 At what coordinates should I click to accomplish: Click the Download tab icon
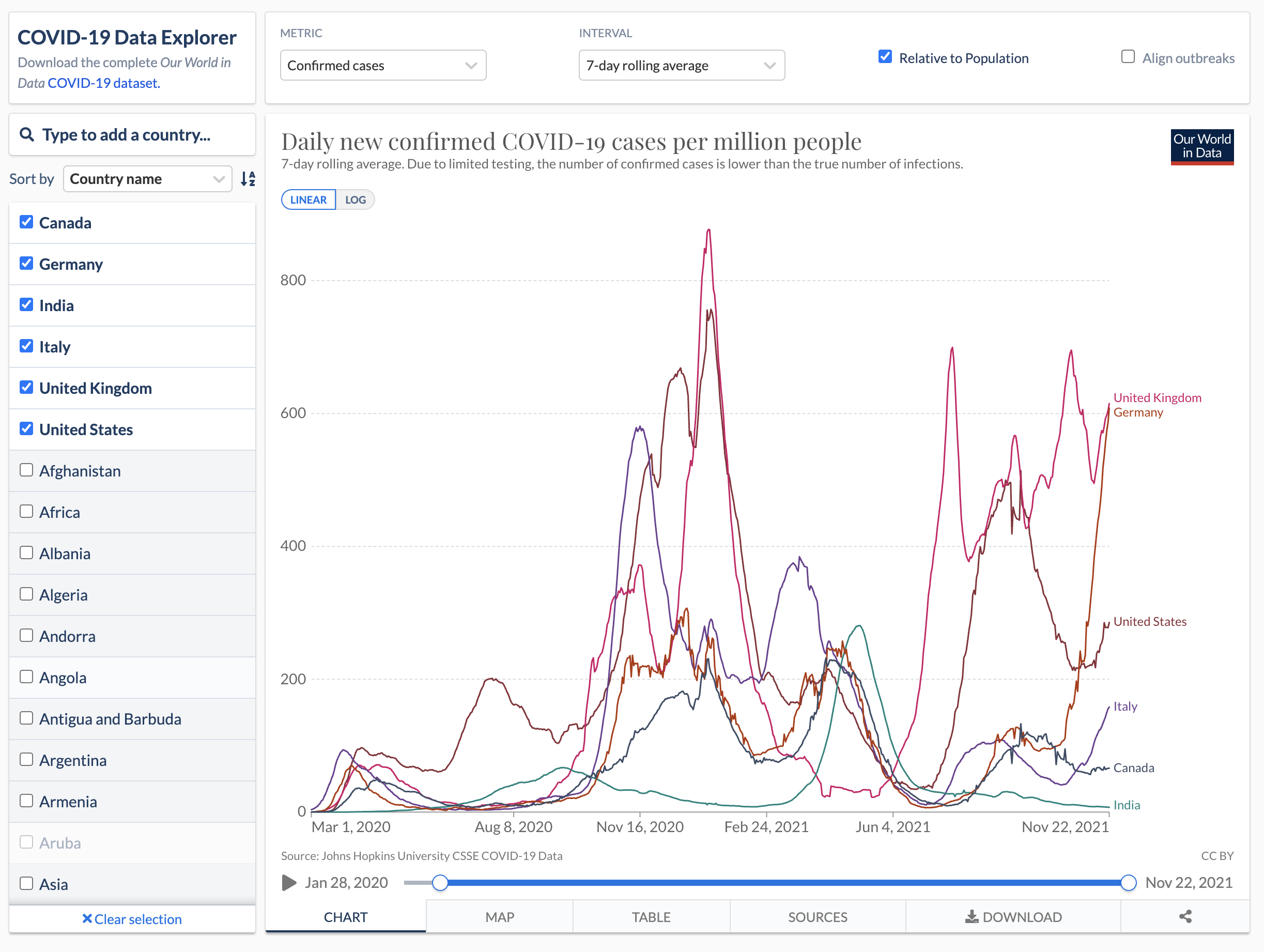click(971, 916)
